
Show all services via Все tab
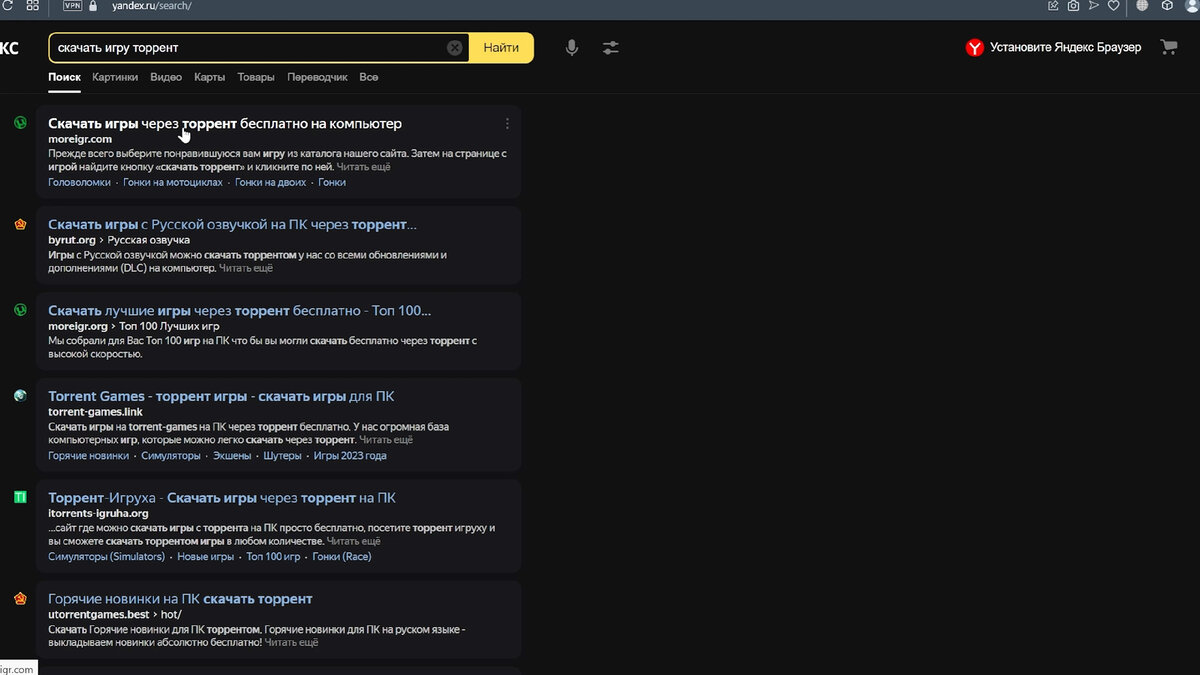click(x=369, y=77)
